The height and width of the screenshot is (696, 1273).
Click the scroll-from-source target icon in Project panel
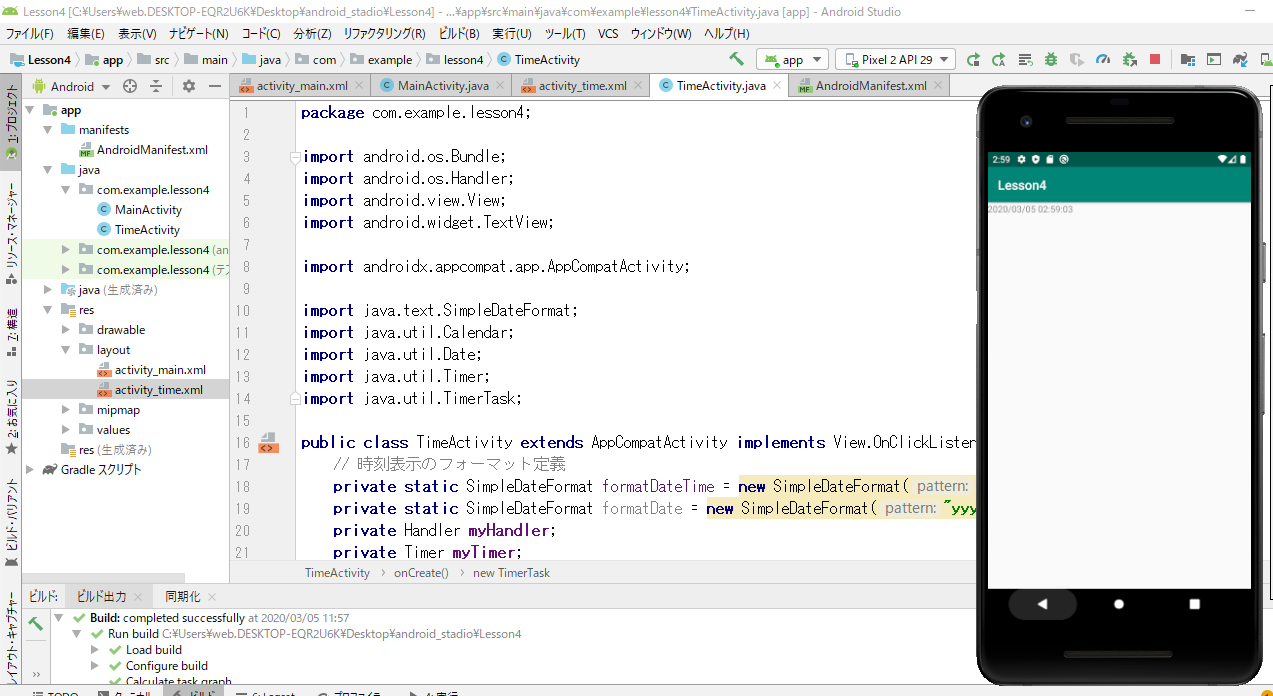[x=130, y=86]
